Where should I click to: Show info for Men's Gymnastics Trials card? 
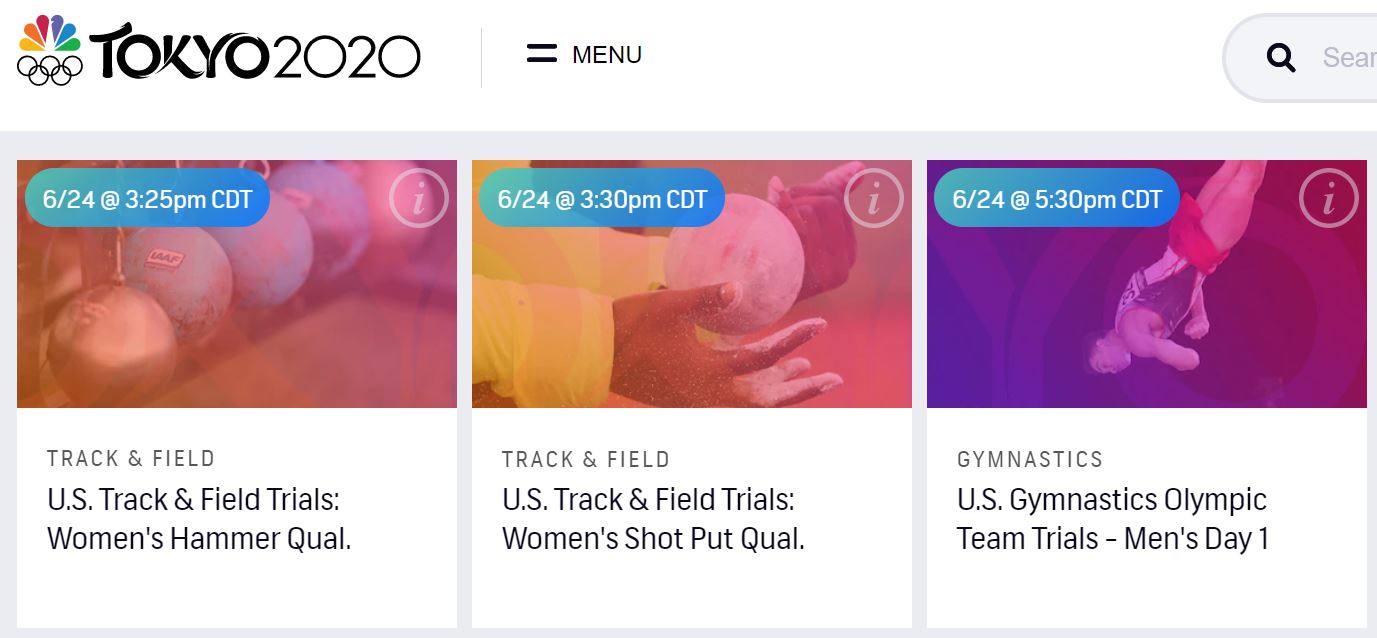pyautogui.click(x=1328, y=199)
